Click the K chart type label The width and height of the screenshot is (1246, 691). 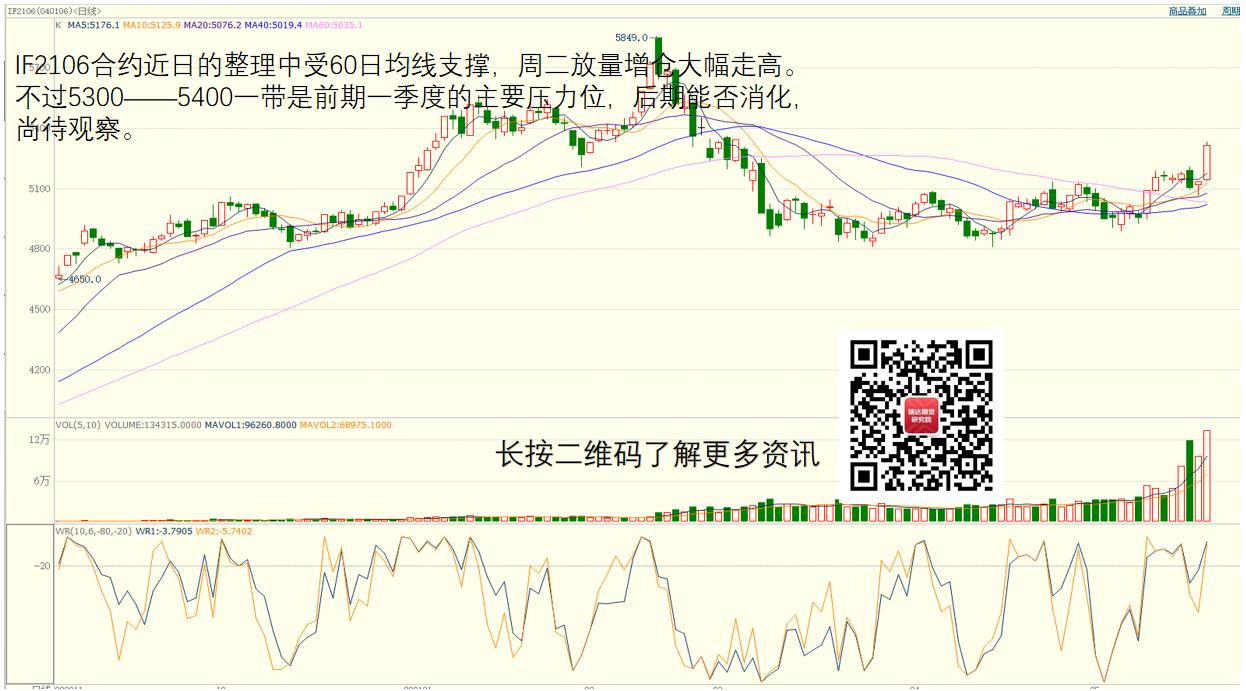point(58,25)
